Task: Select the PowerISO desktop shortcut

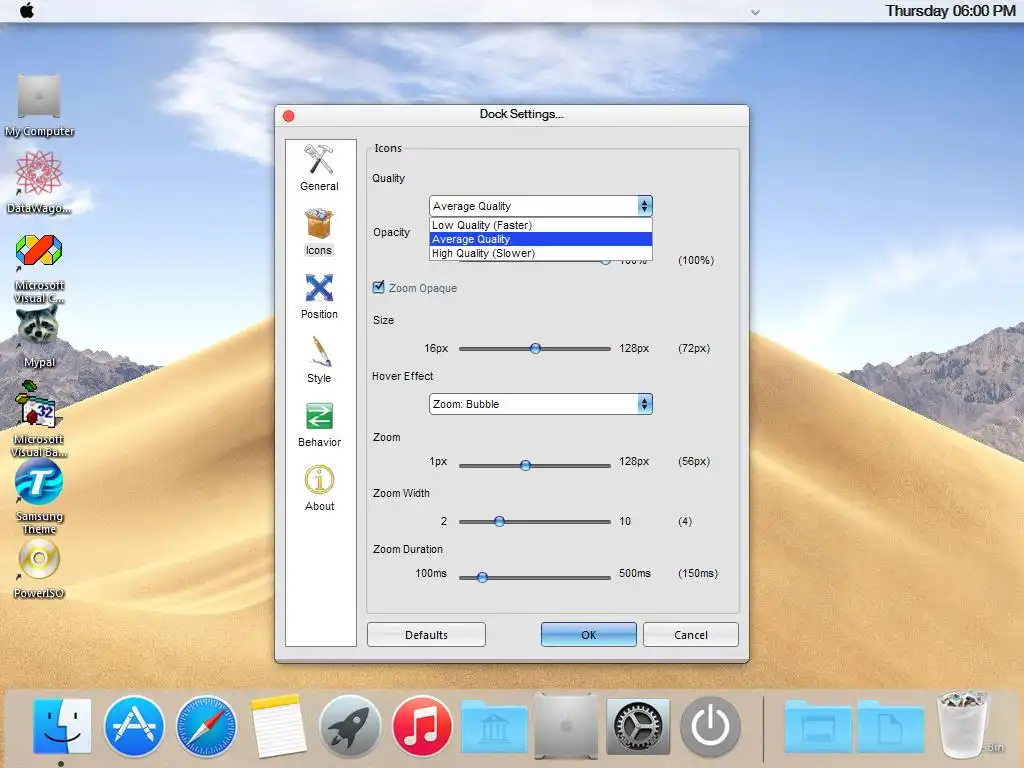Action: coord(39,570)
